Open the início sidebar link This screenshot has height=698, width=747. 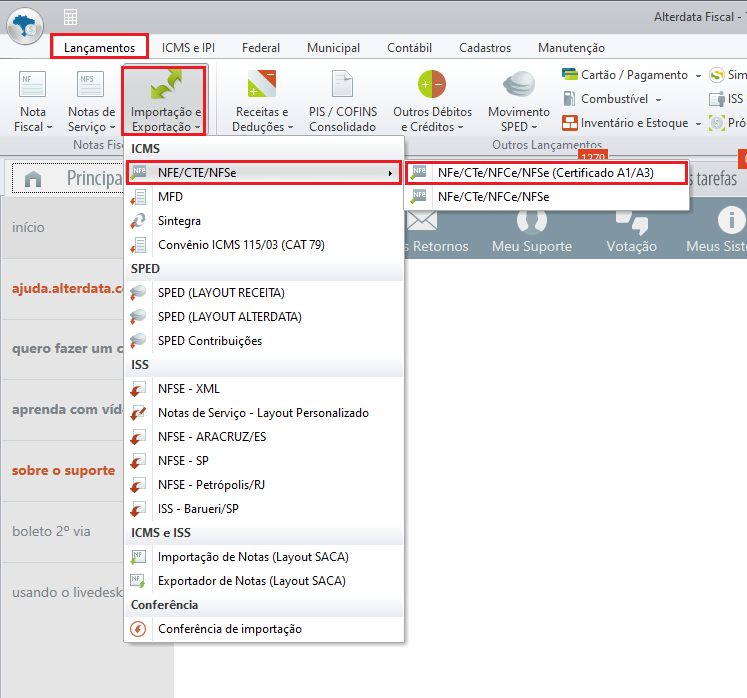28,227
